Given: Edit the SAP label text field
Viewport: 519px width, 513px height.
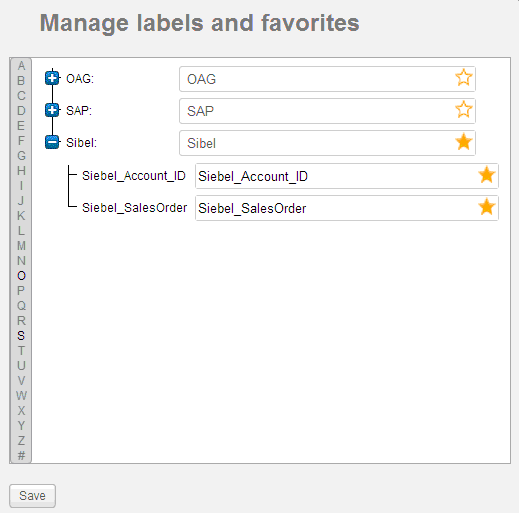Looking at the screenshot, I should point(327,111).
